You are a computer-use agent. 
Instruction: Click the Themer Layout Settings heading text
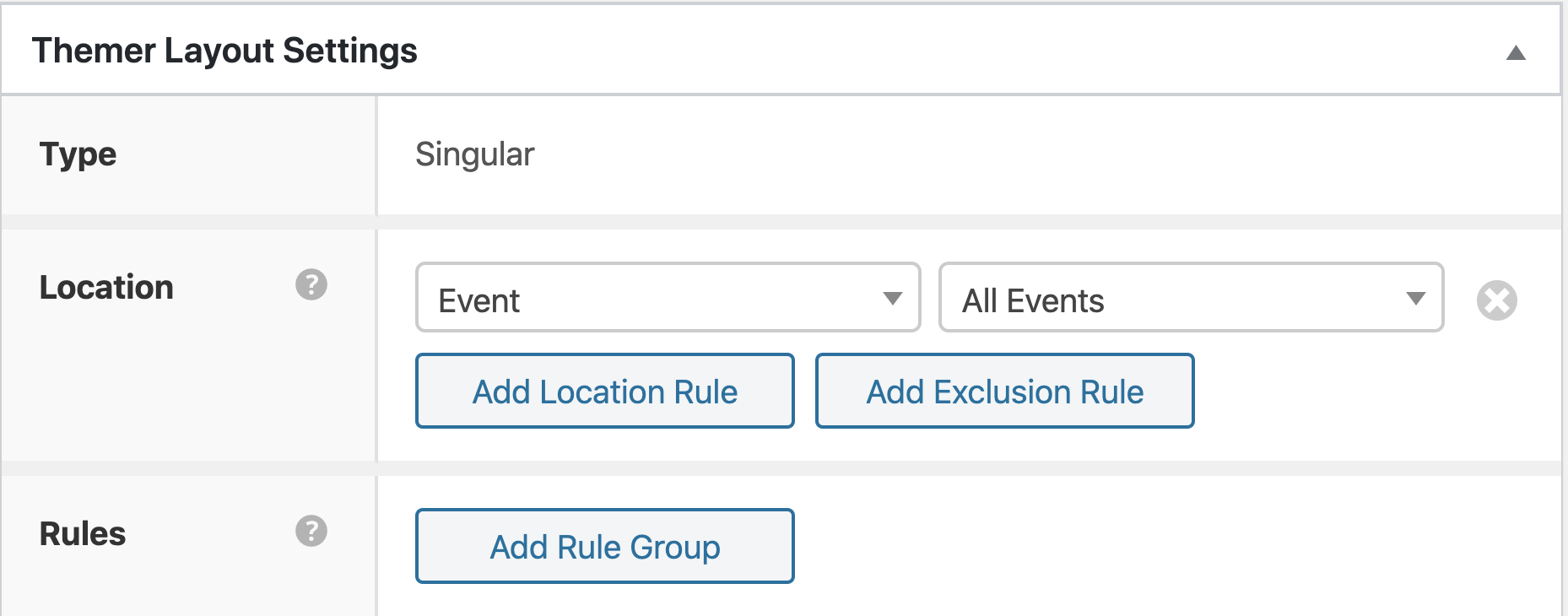coord(224,51)
